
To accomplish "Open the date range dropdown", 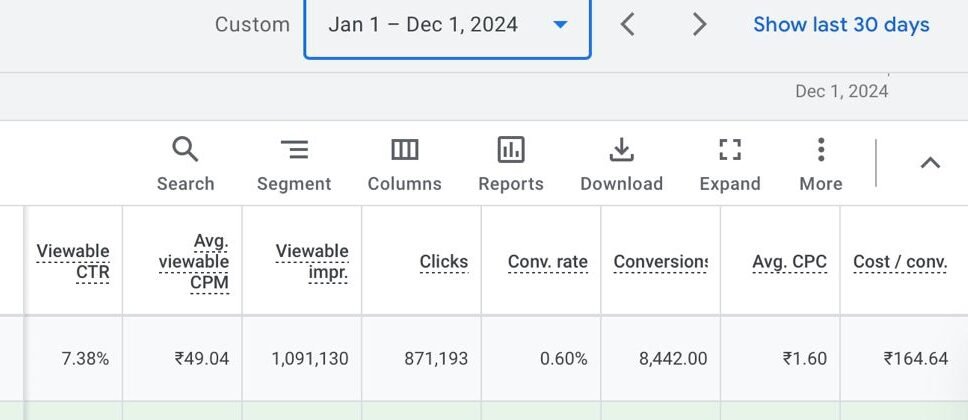I will point(447,25).
